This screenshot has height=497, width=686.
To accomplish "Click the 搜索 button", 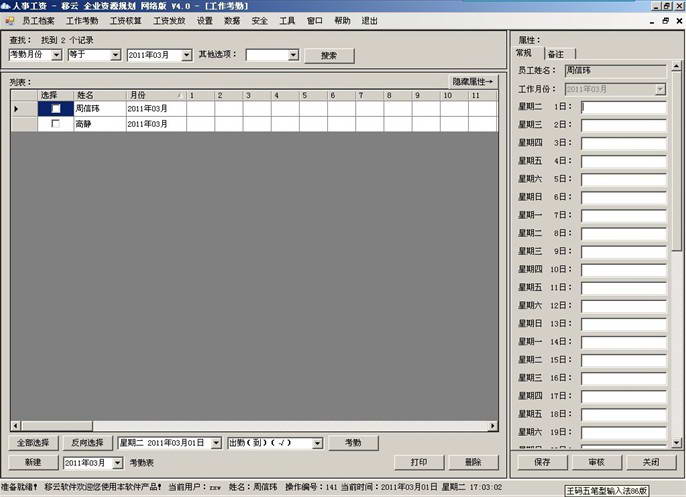I will [329, 56].
